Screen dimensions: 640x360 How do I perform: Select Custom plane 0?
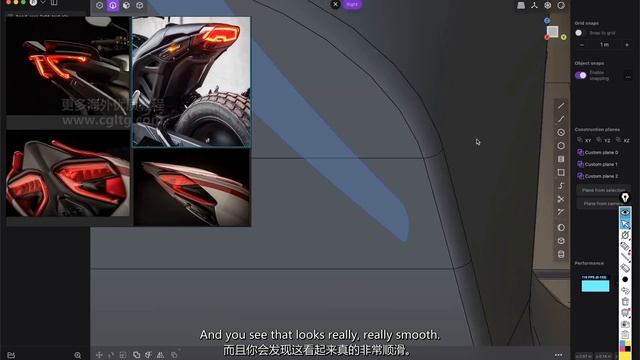598,152
